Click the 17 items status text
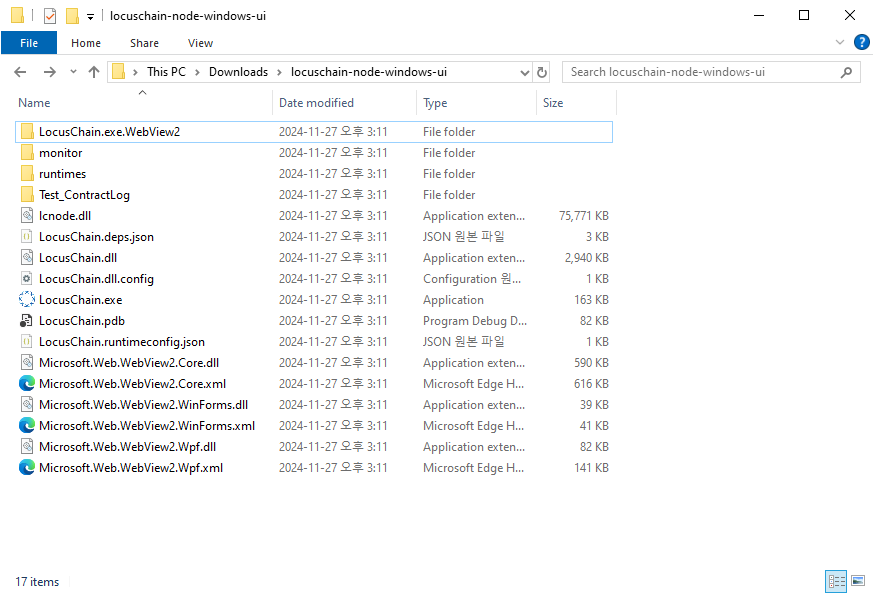The image size is (874, 594). coord(37,582)
